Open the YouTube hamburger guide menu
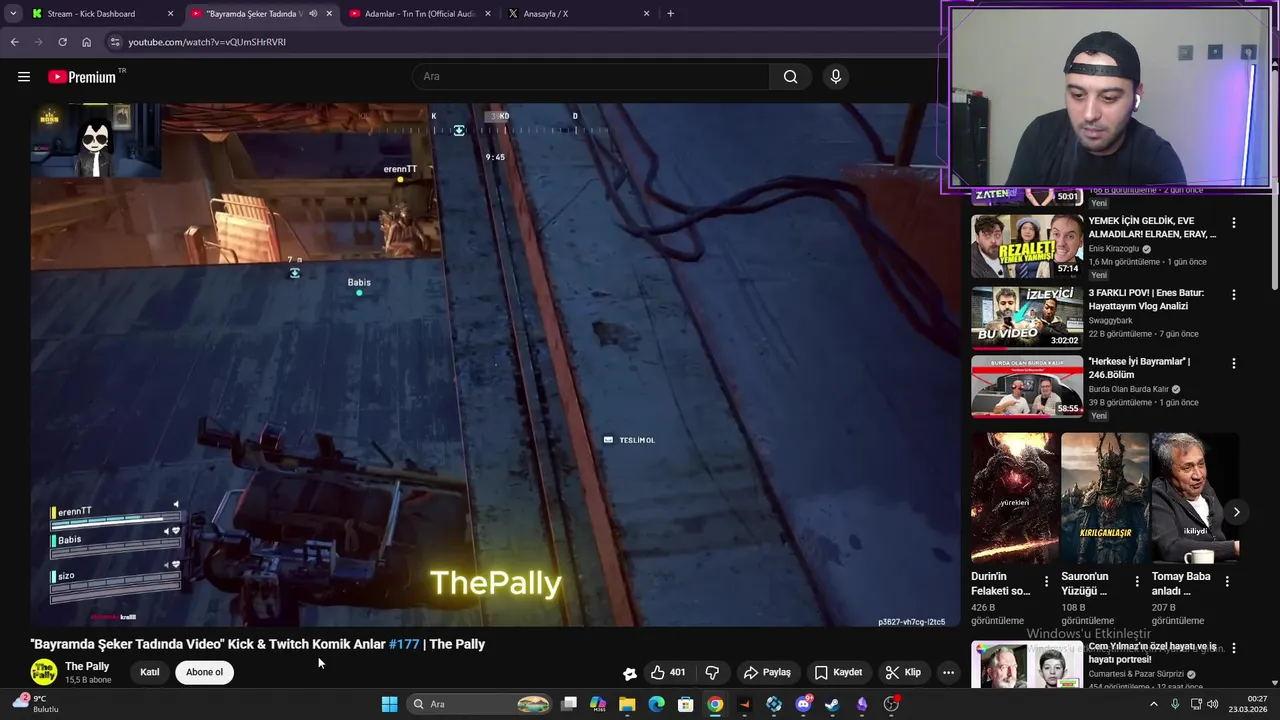Image resolution: width=1280 pixels, height=720 pixels. point(24,77)
